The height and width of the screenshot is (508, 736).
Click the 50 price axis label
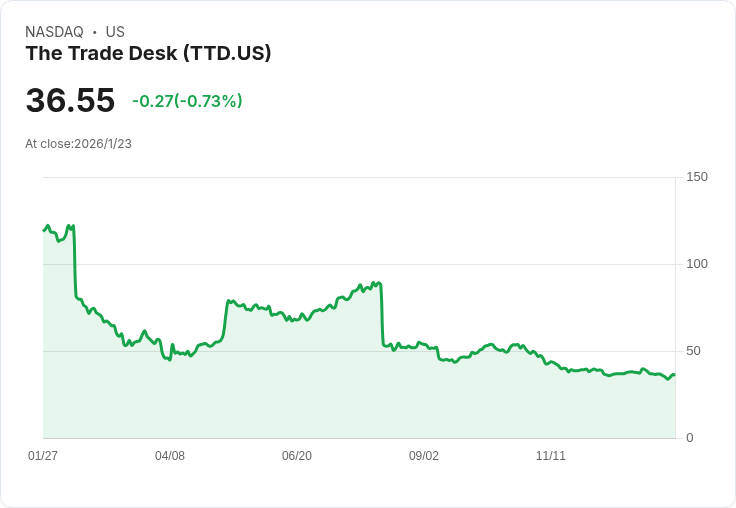(693, 351)
